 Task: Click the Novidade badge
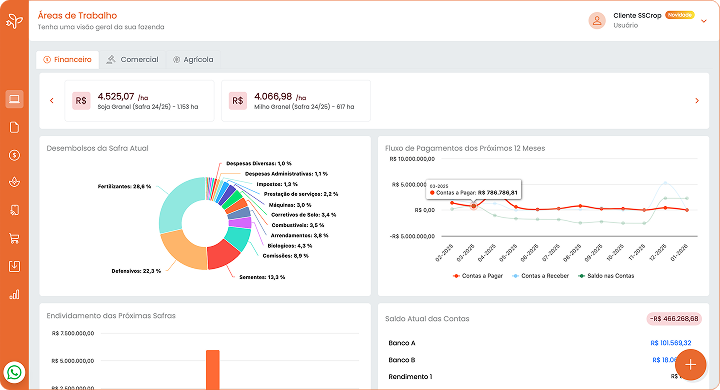[x=680, y=15]
